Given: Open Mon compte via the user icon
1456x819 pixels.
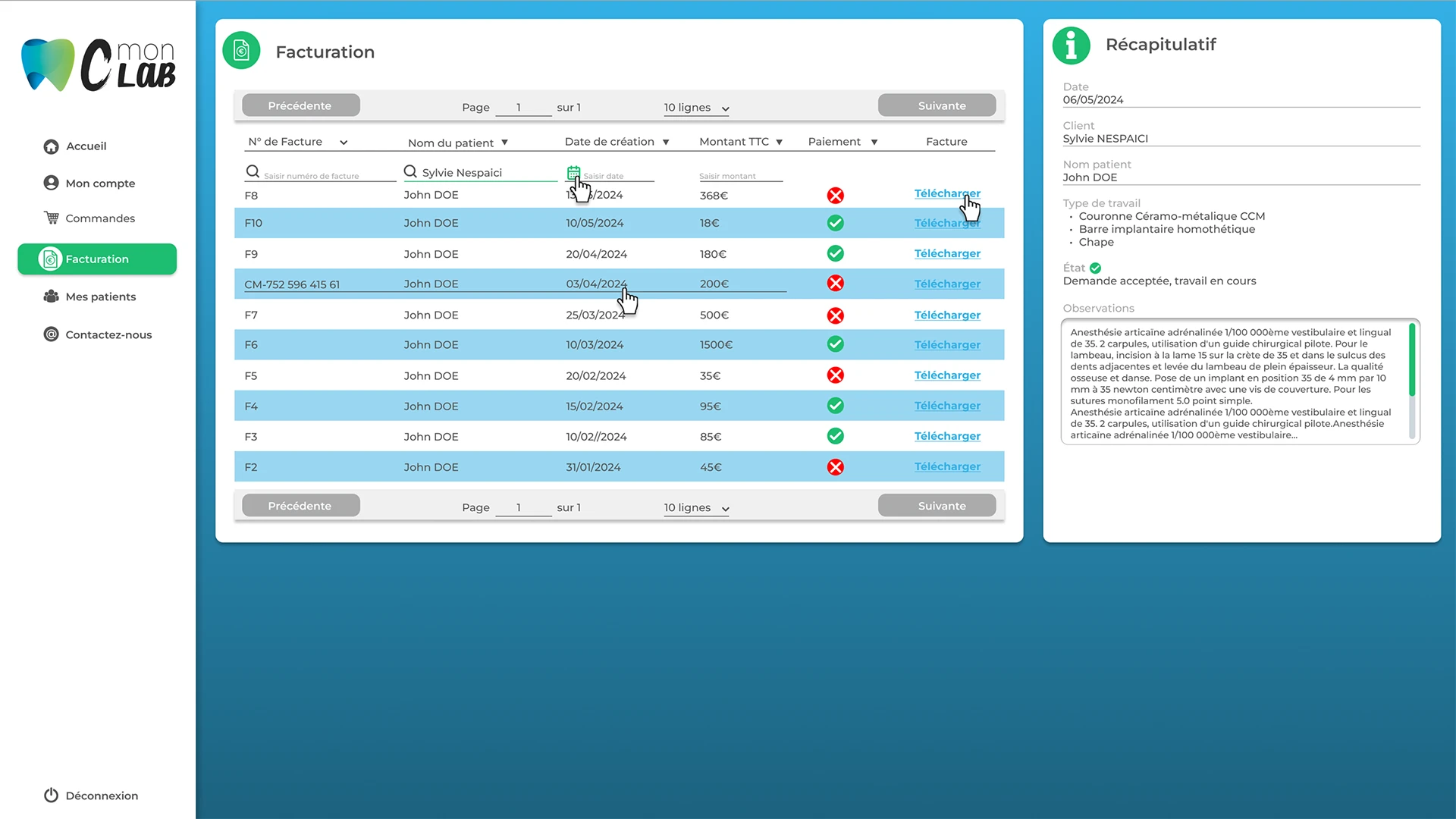Looking at the screenshot, I should click(x=51, y=183).
